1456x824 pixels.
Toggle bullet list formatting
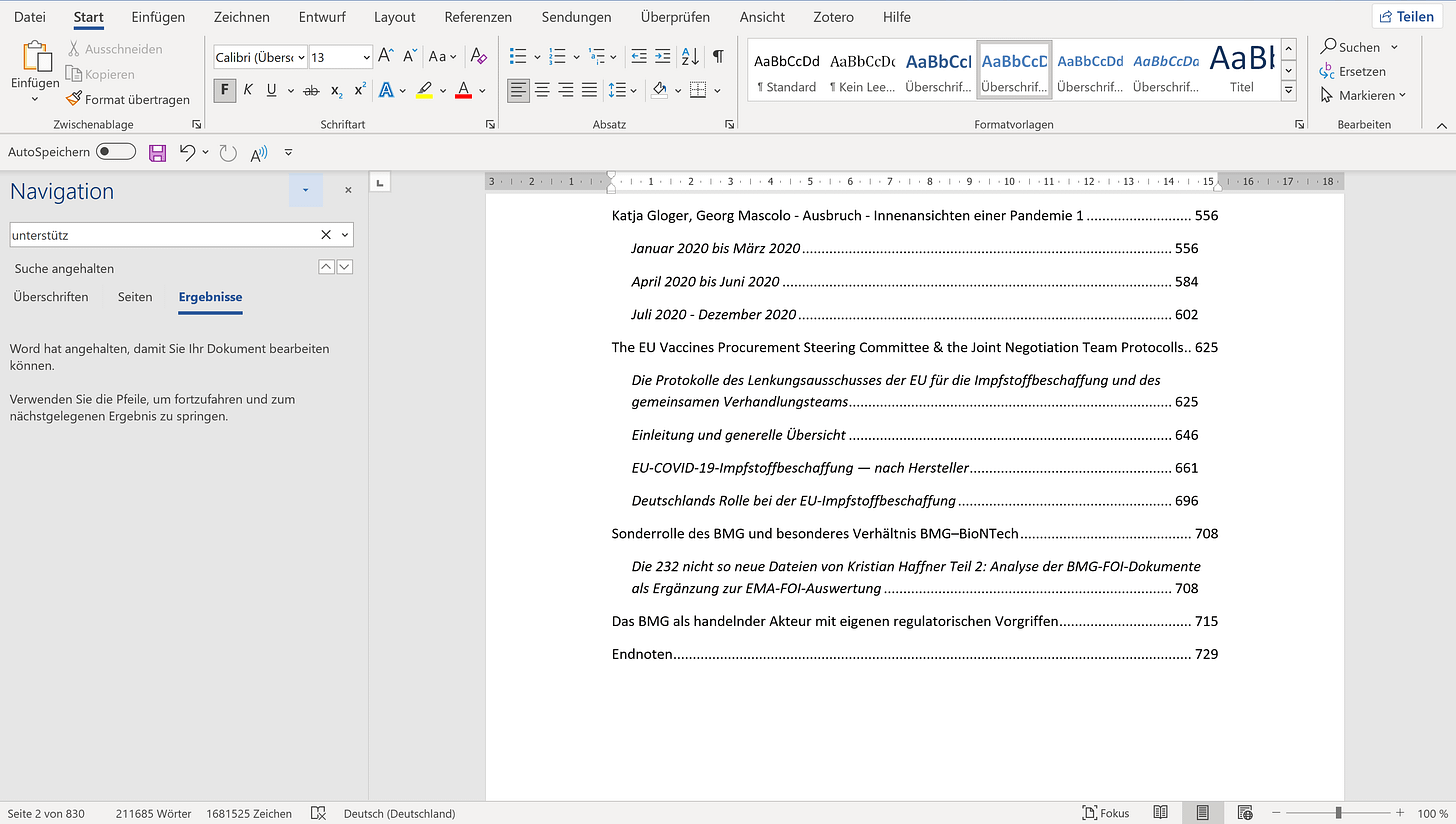pos(518,56)
